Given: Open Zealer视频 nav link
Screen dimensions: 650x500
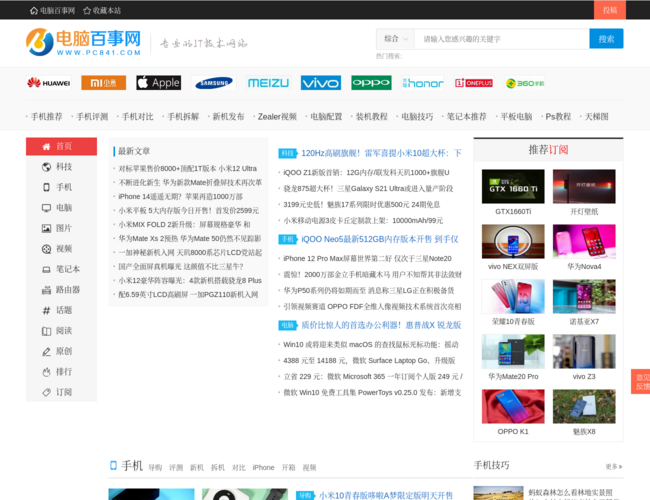Looking at the screenshot, I should pos(277,117).
